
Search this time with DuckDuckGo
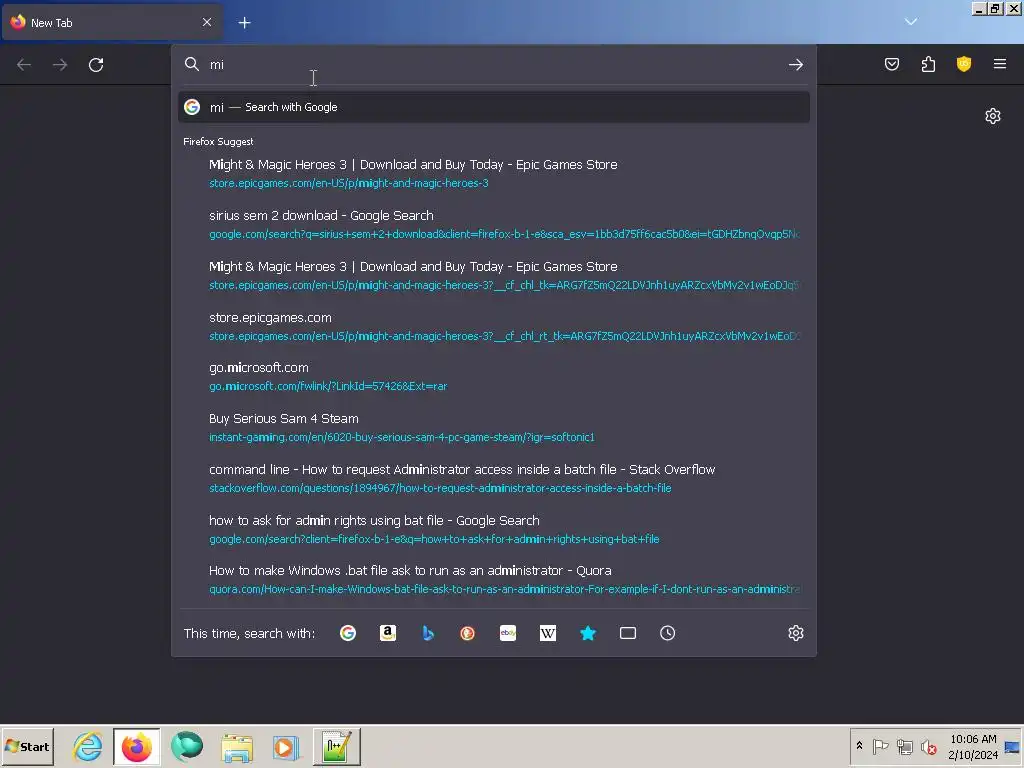pyautogui.click(x=468, y=633)
